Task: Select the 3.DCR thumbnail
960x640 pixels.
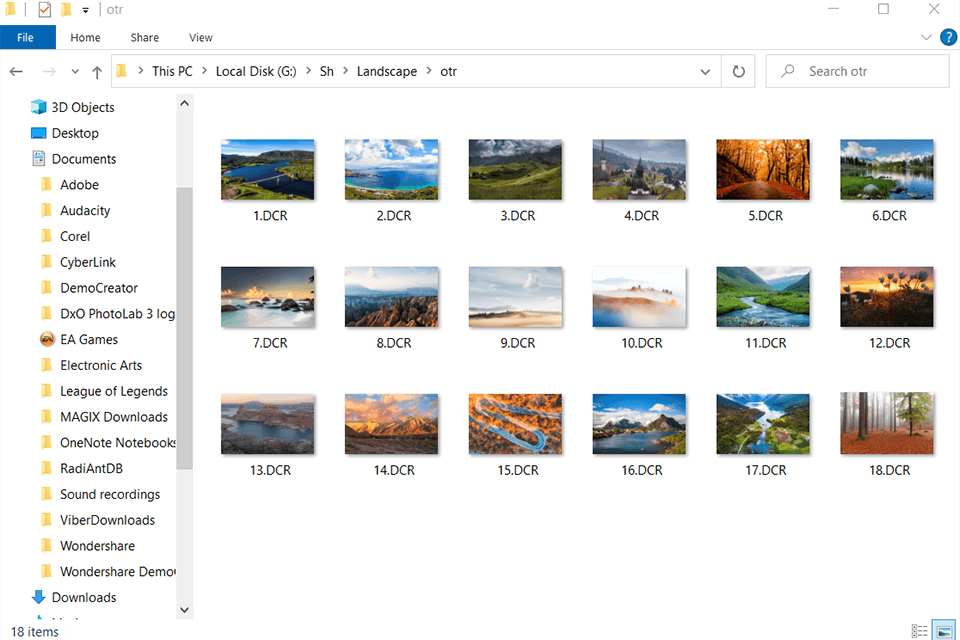Action: click(515, 170)
